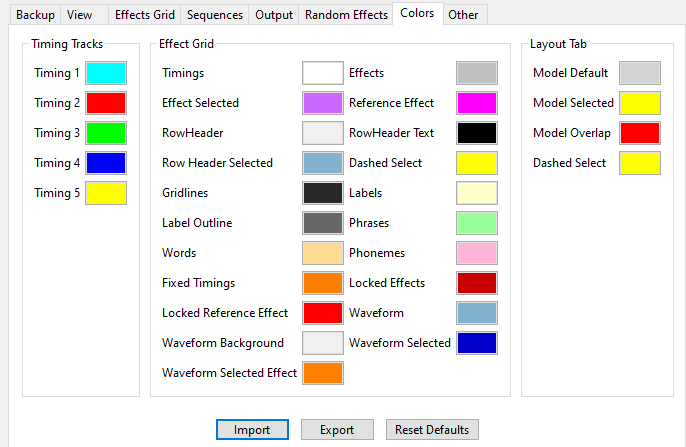Select the Other tab
686x447 pixels.
[463, 15]
